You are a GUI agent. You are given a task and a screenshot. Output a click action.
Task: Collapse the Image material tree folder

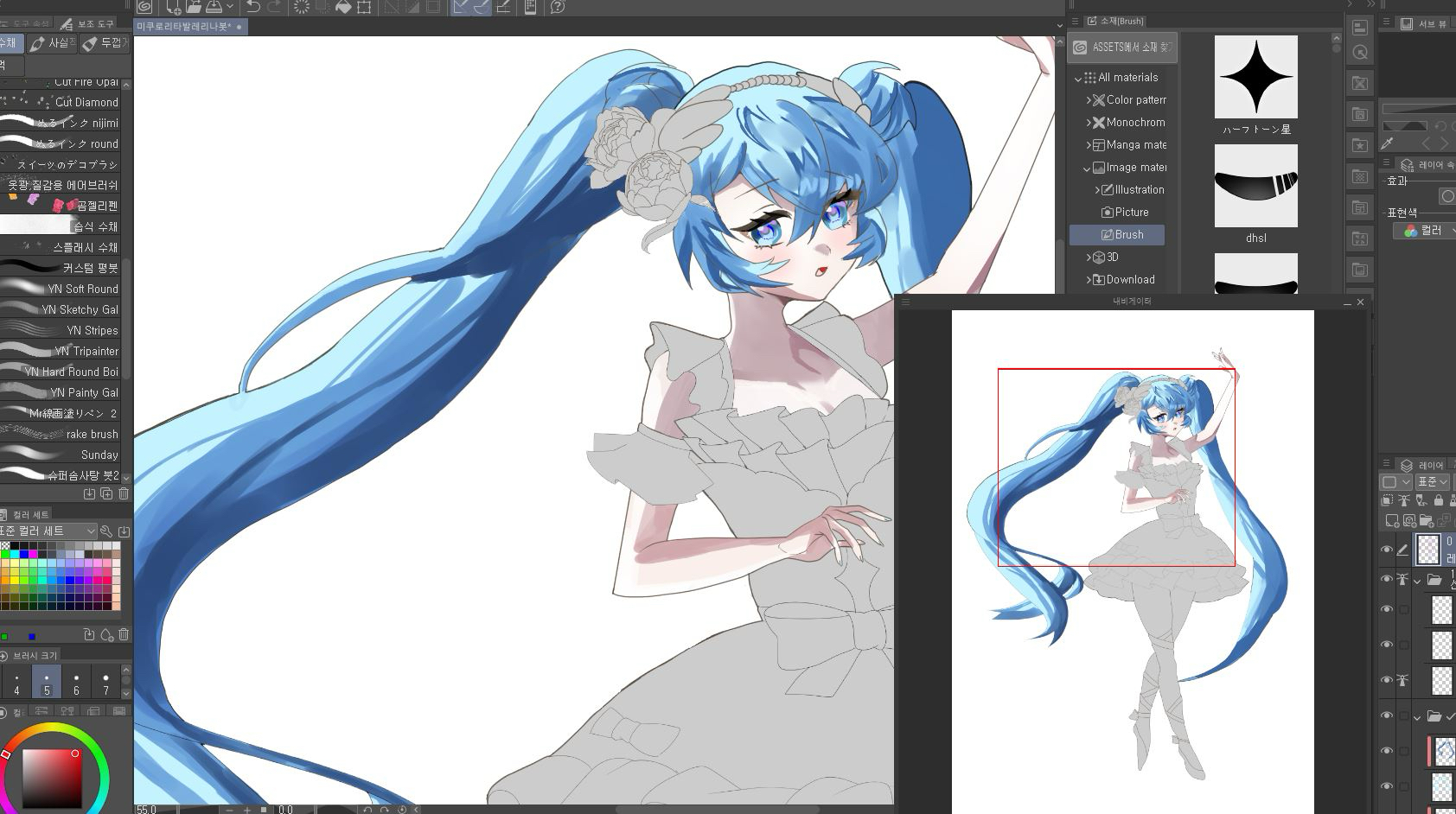click(x=1087, y=168)
